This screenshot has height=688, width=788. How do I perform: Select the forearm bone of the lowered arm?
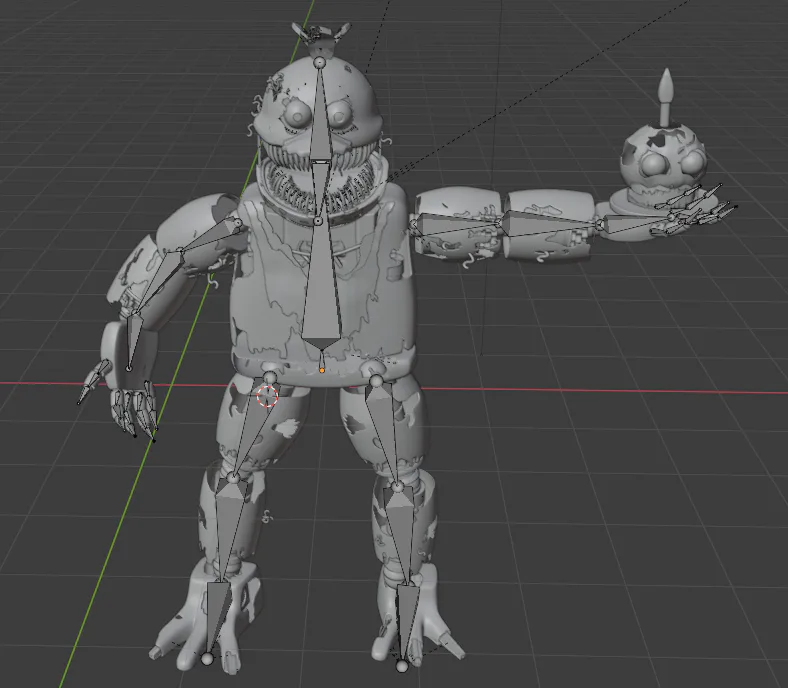157,281
